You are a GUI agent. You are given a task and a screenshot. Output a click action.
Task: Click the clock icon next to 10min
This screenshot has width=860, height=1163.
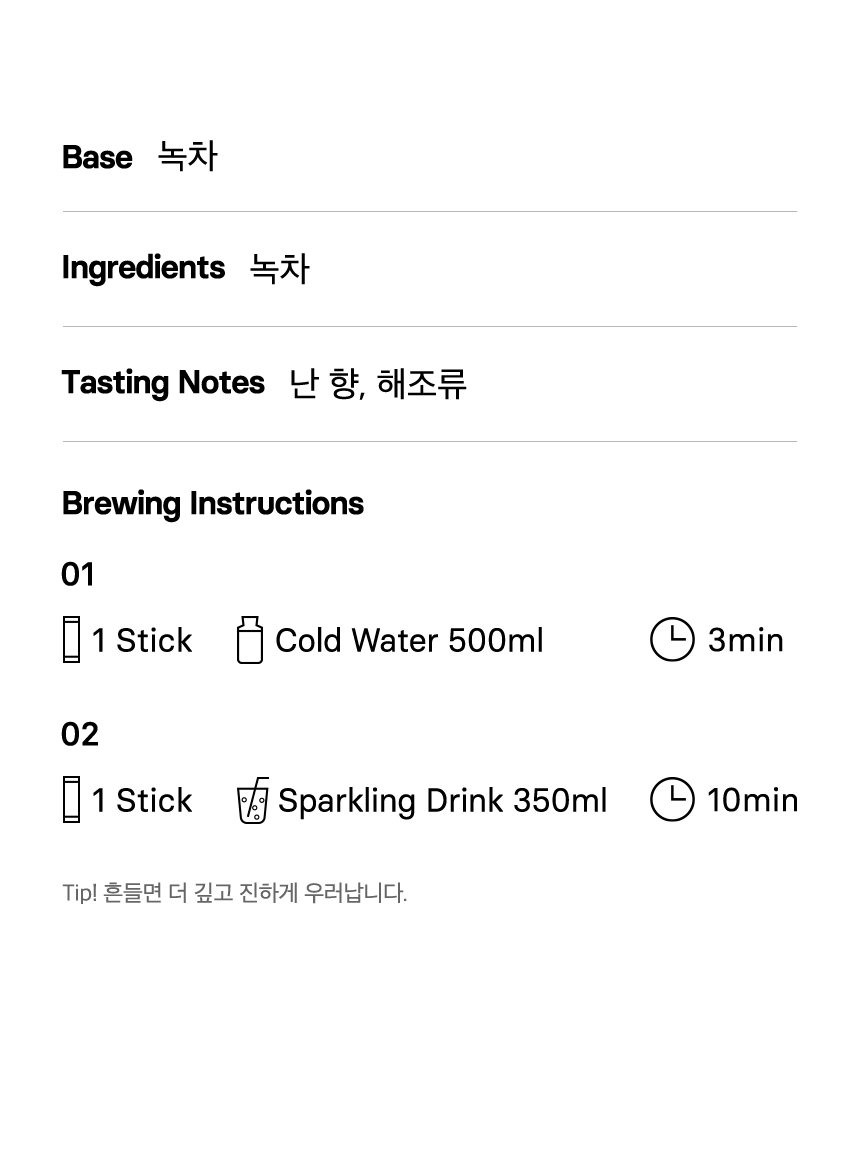pyautogui.click(x=672, y=800)
